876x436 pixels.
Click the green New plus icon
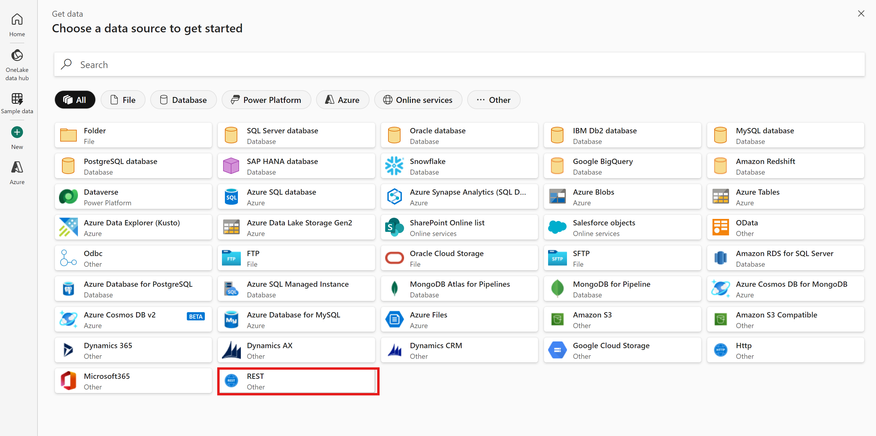tap(17, 132)
